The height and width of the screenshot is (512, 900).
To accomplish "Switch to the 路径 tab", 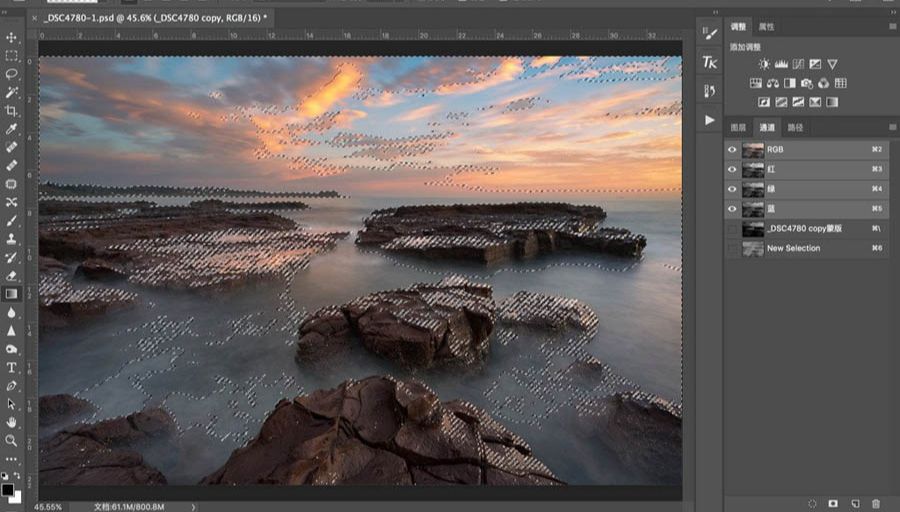I will 795,127.
